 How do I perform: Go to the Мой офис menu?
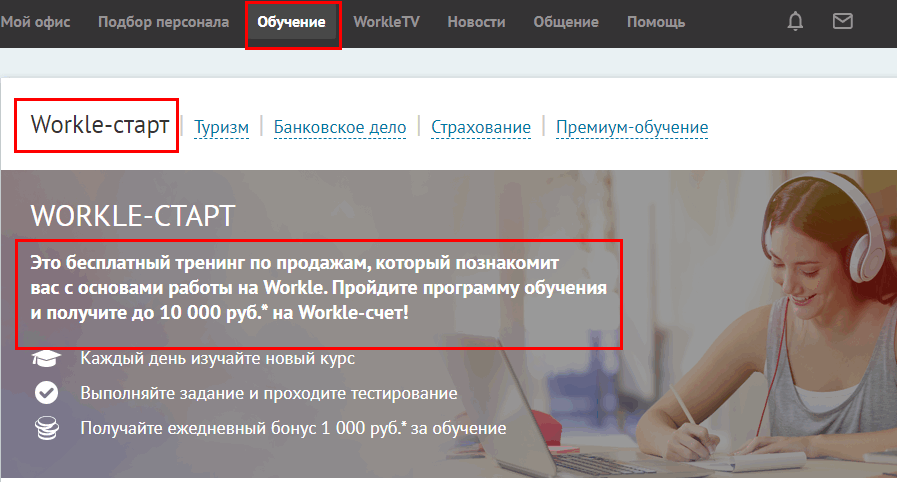35,22
